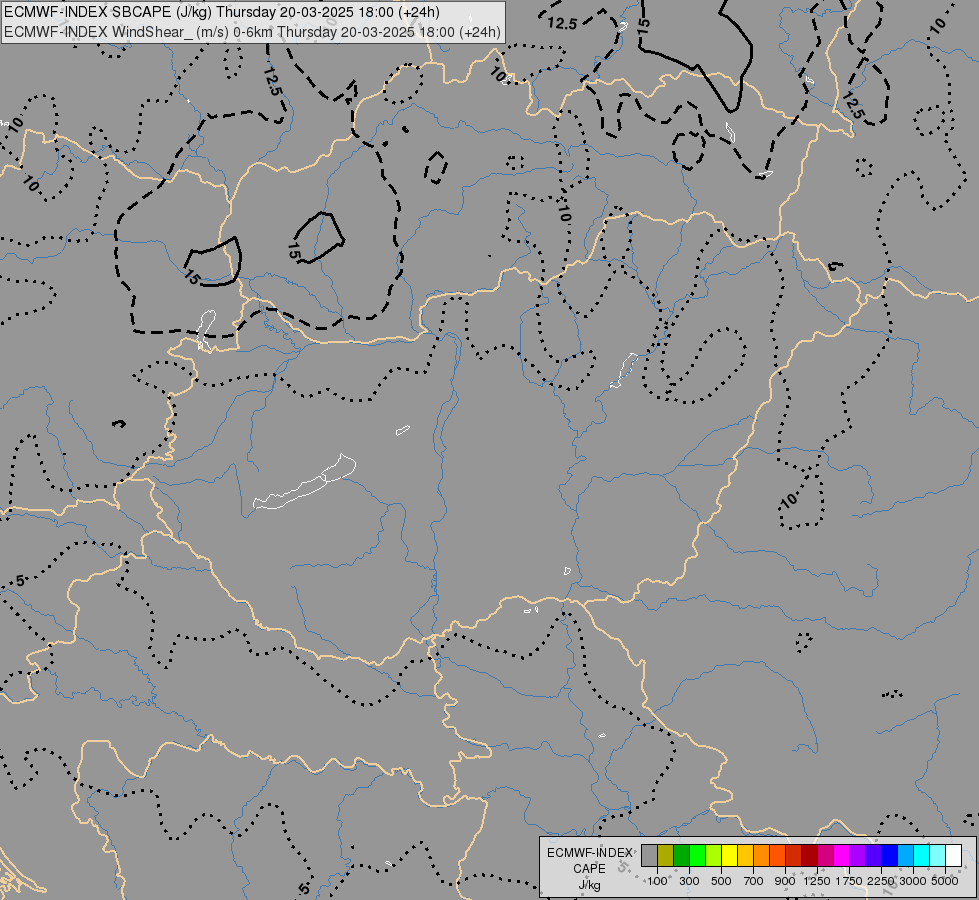Click the legend value '900'
979x900 pixels.
[x=785, y=881]
